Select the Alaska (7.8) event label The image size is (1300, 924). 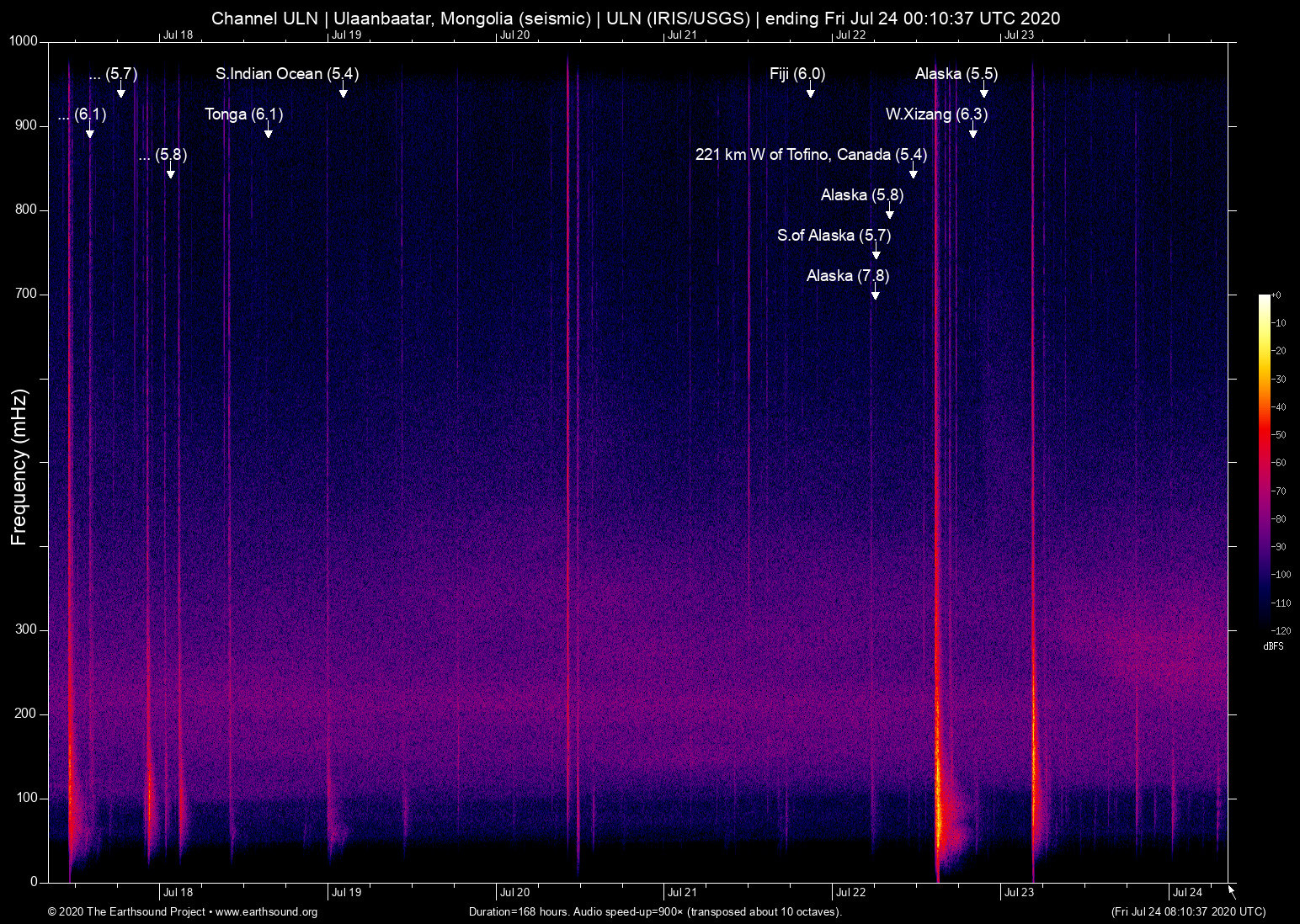click(x=847, y=276)
